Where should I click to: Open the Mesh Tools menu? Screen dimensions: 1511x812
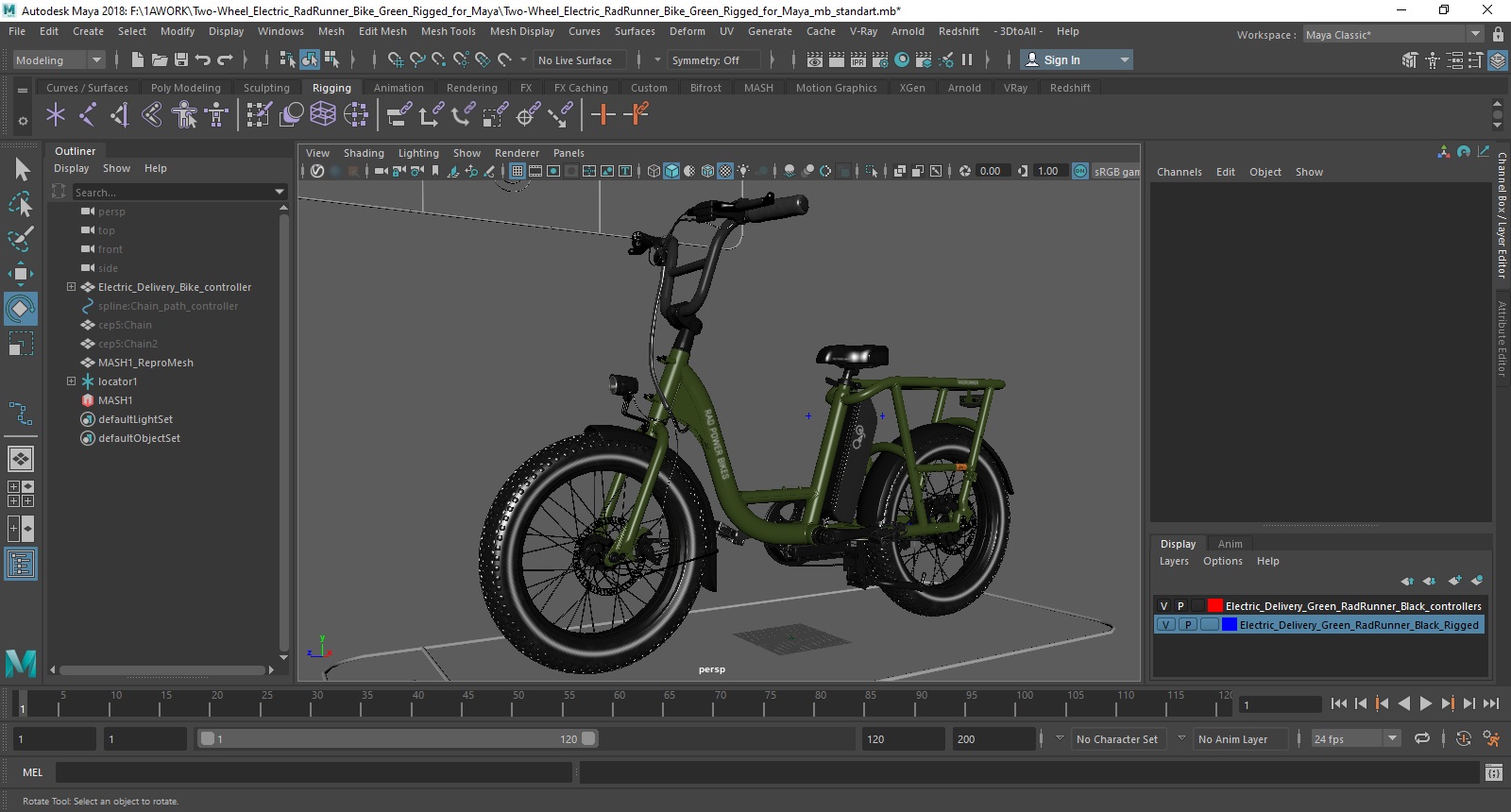(x=448, y=31)
